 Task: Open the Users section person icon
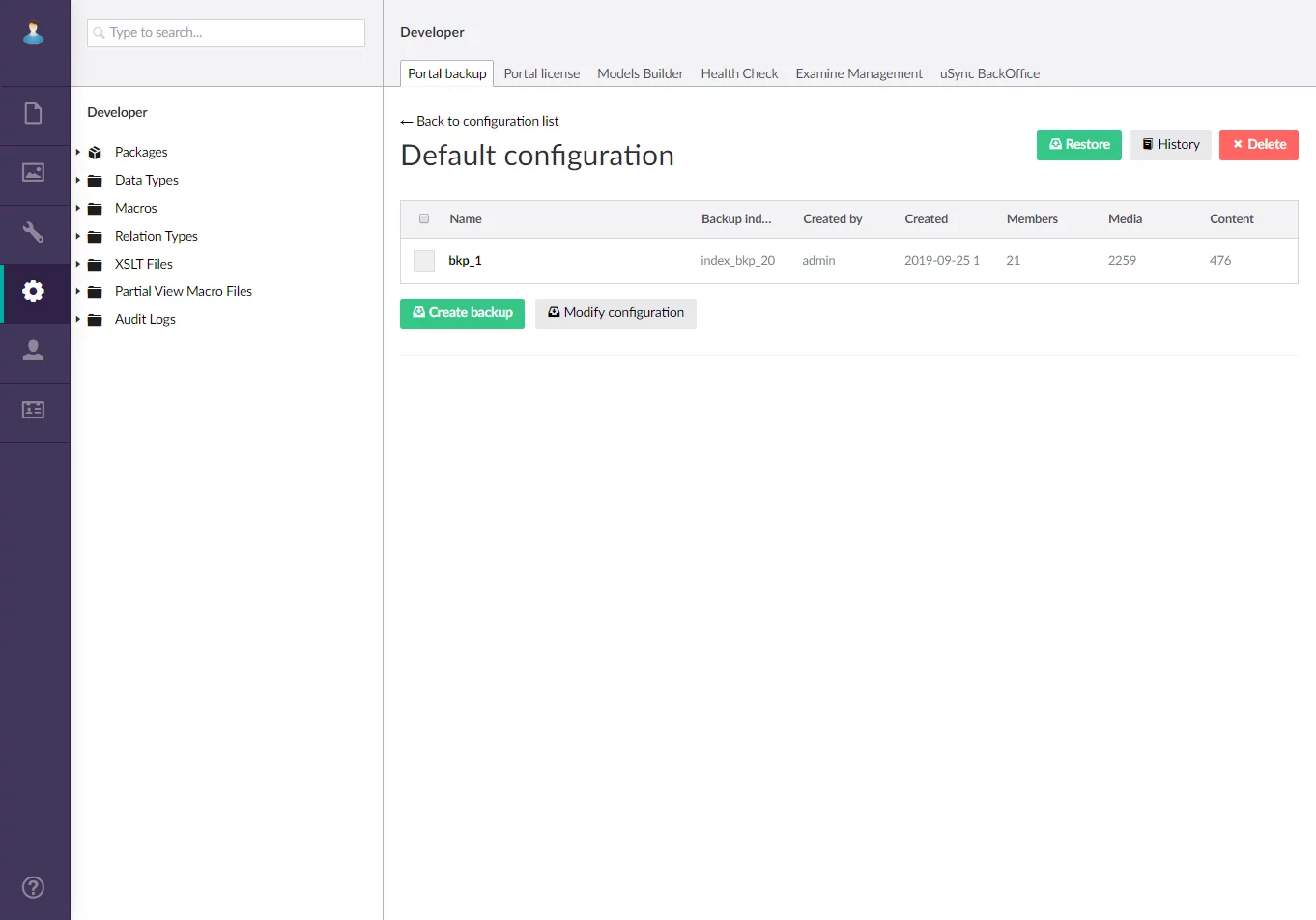point(34,351)
